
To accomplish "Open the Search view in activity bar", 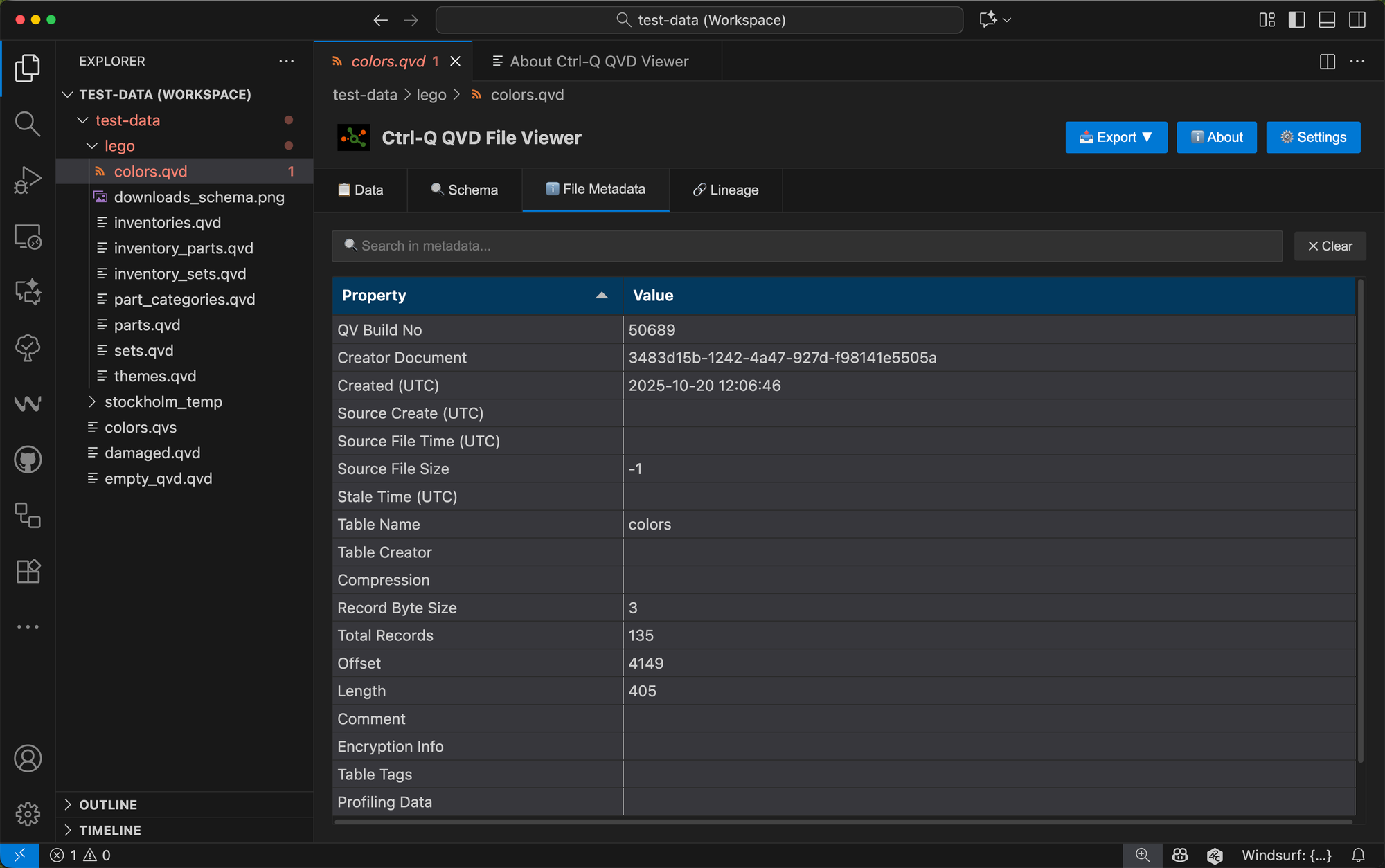I will [28, 124].
